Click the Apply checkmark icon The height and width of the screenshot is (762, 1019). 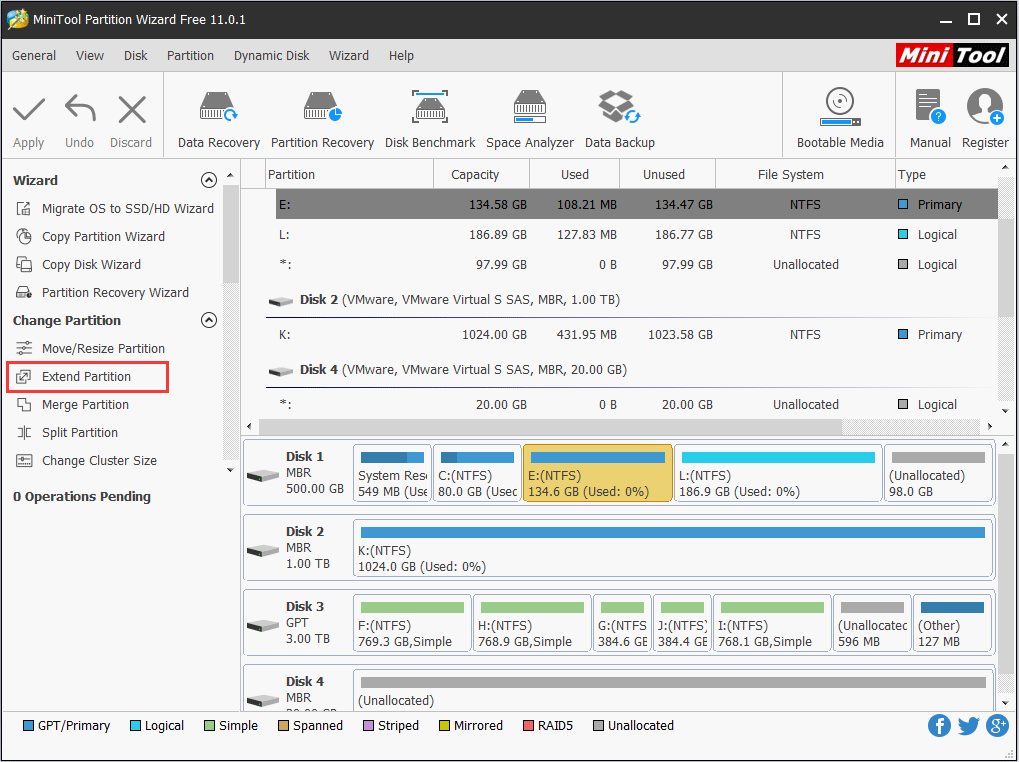pyautogui.click(x=29, y=110)
